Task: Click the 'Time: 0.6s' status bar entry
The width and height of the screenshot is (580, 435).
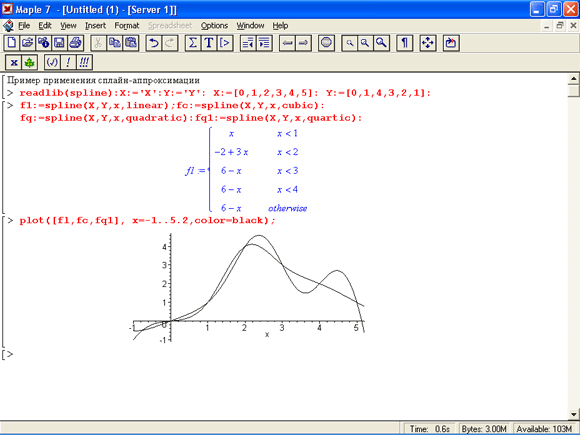Action: [x=429, y=429]
